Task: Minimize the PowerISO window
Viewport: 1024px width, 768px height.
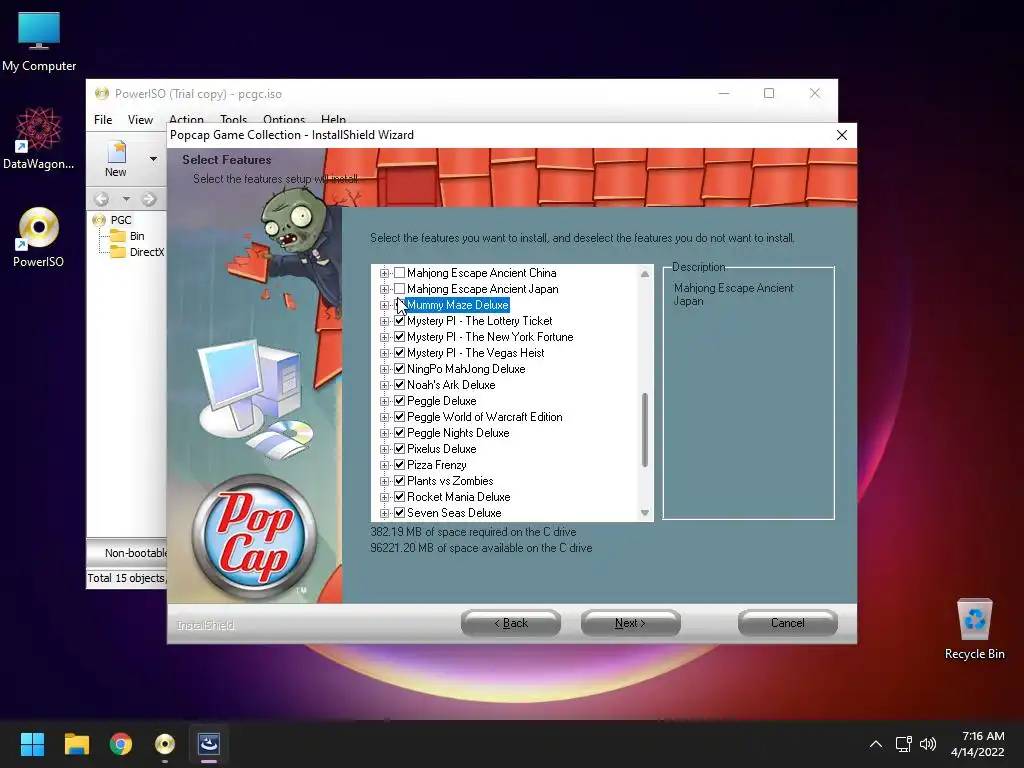Action: point(724,93)
